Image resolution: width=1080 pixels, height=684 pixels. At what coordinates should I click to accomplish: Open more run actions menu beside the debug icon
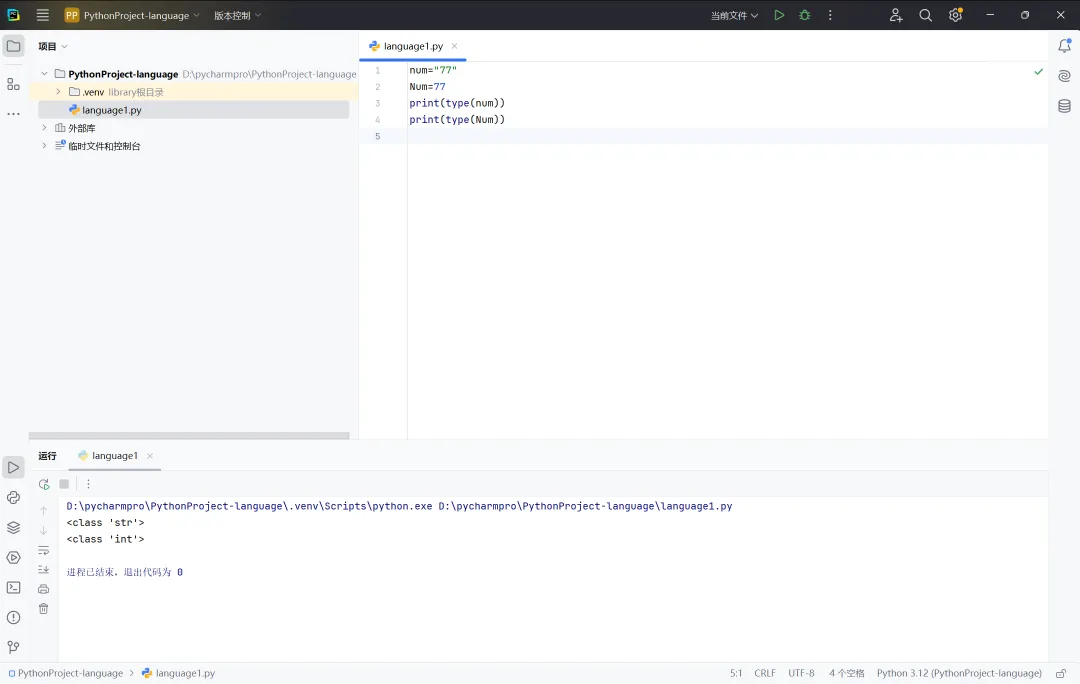830,15
